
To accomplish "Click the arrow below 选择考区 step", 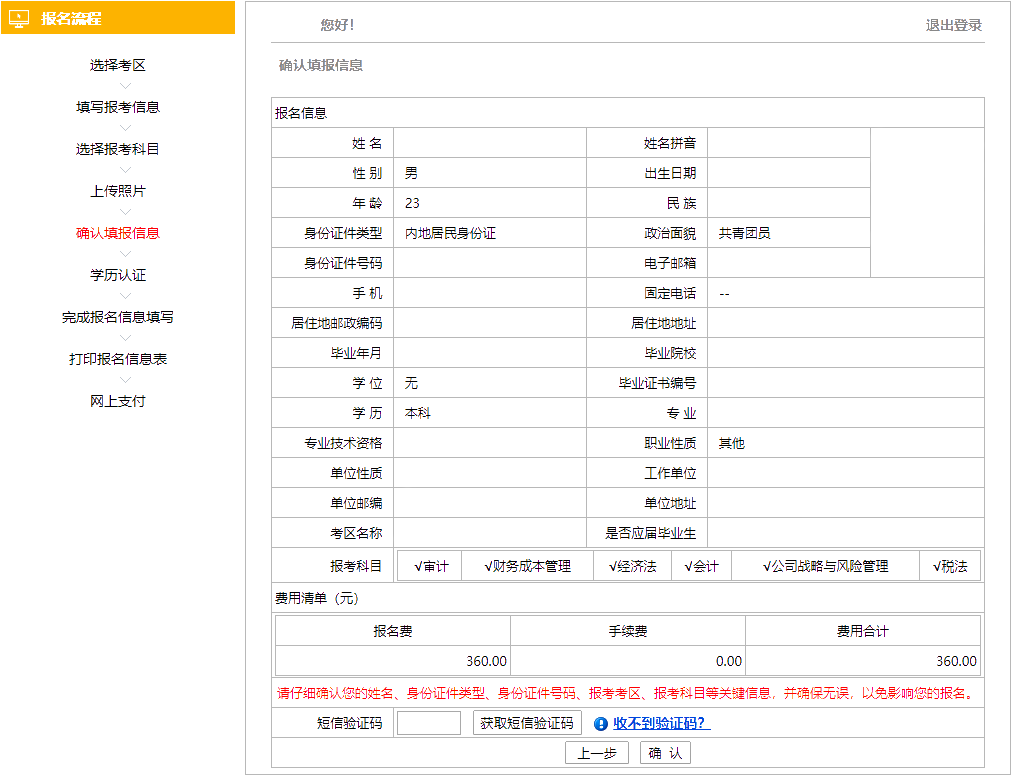I will click(x=124, y=85).
